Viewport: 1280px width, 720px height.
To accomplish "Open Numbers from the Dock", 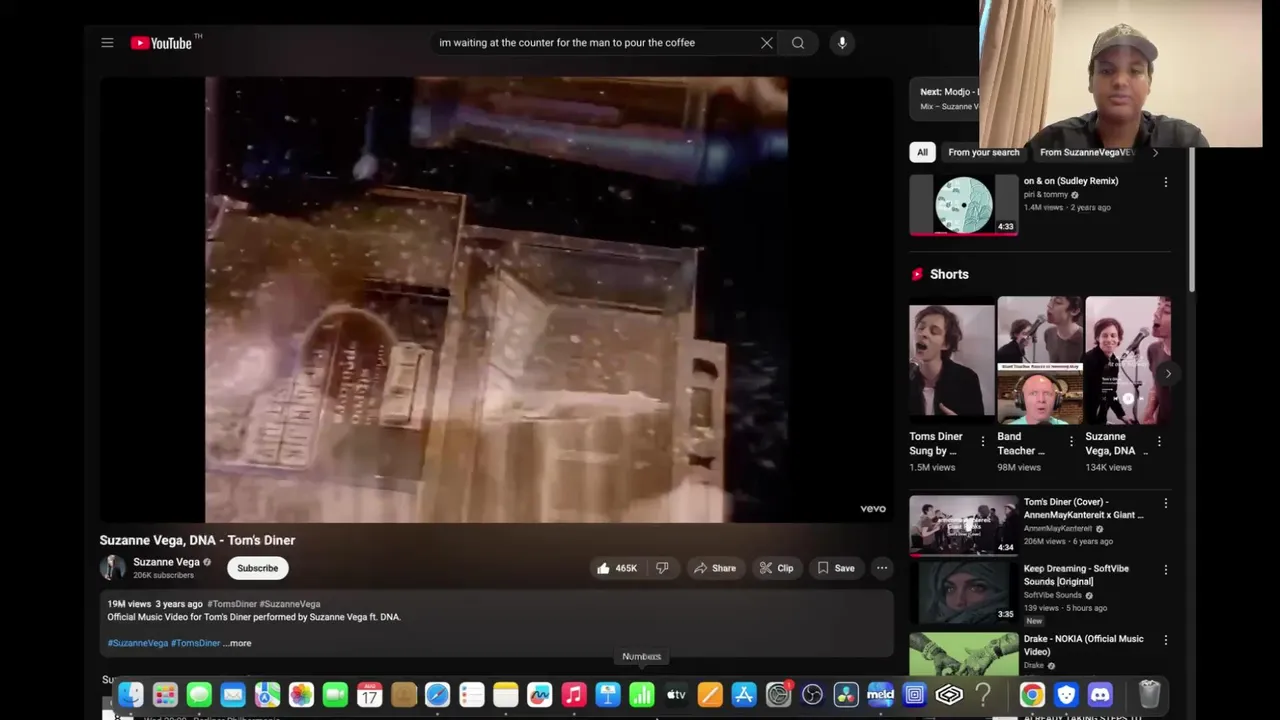I will 641,694.
